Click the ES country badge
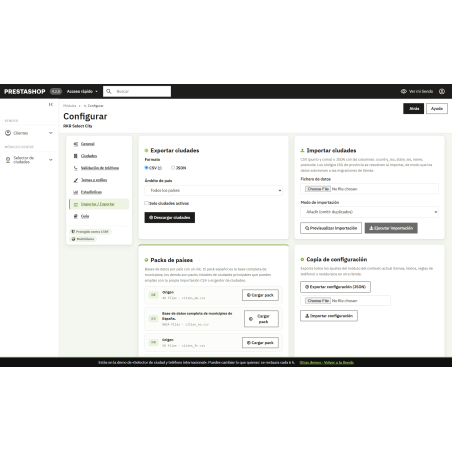 (153, 319)
